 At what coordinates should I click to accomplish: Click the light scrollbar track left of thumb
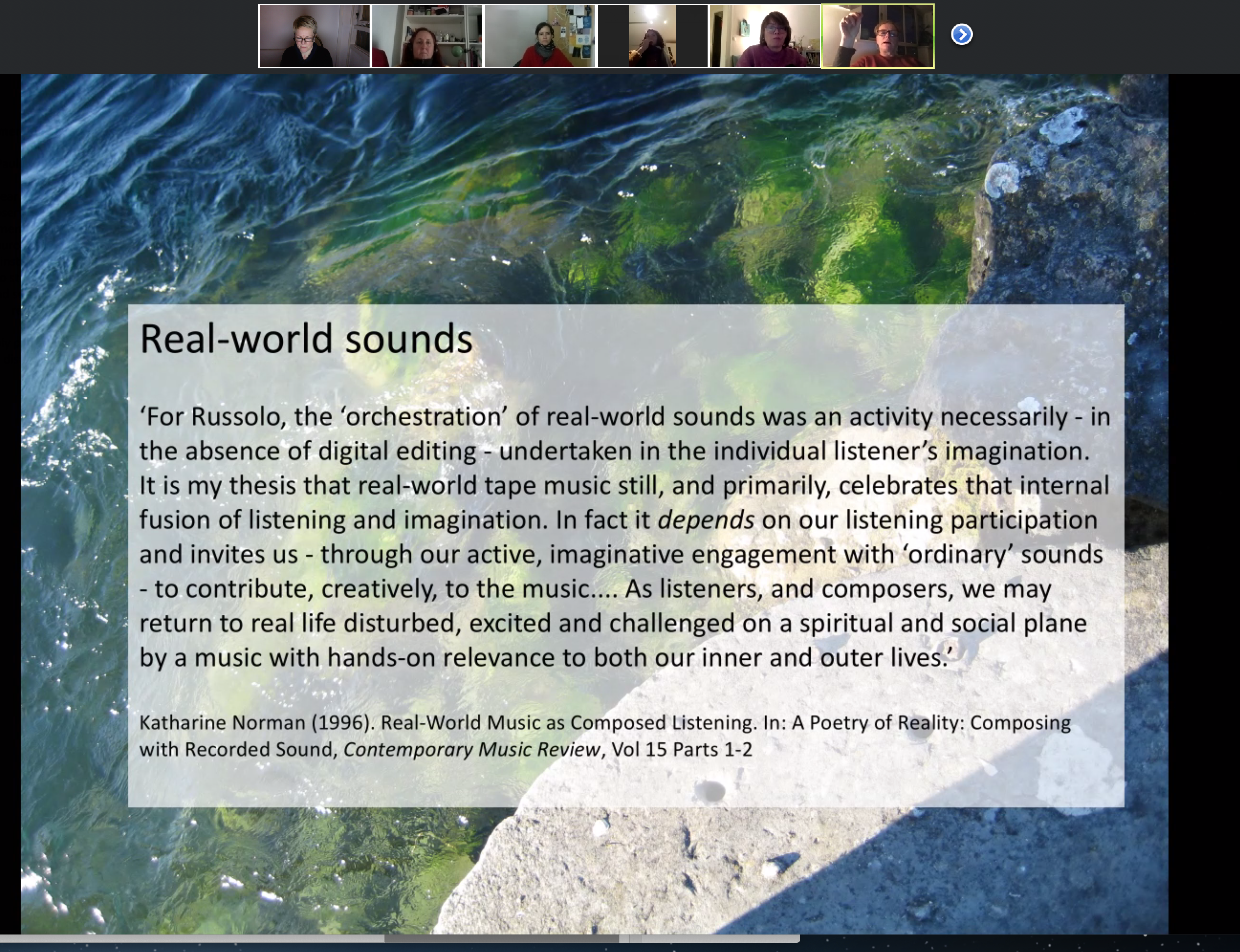(193, 938)
